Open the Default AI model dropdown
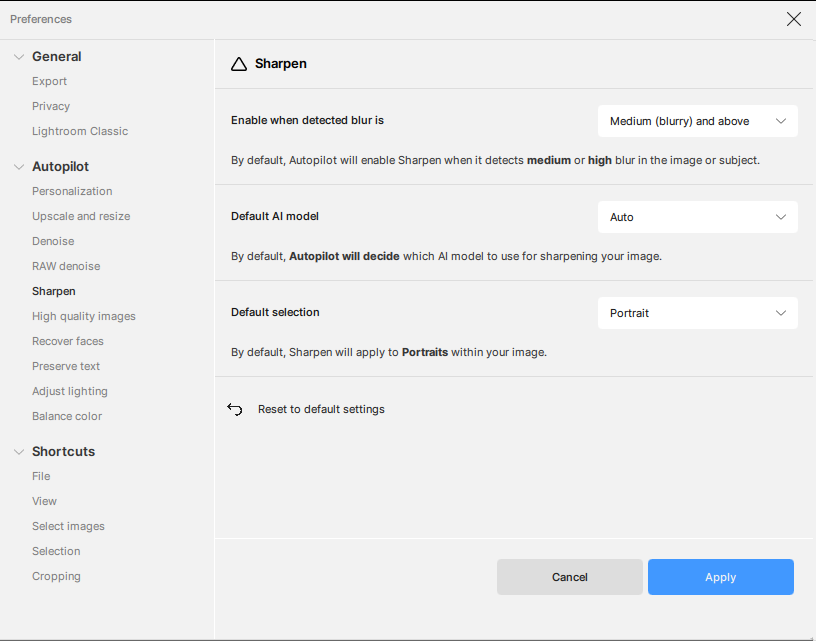This screenshot has height=641, width=816. (x=697, y=217)
